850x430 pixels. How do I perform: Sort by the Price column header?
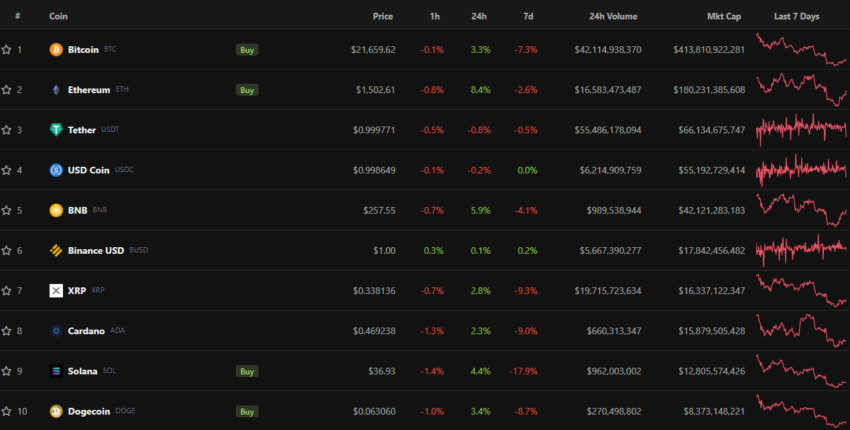click(383, 16)
